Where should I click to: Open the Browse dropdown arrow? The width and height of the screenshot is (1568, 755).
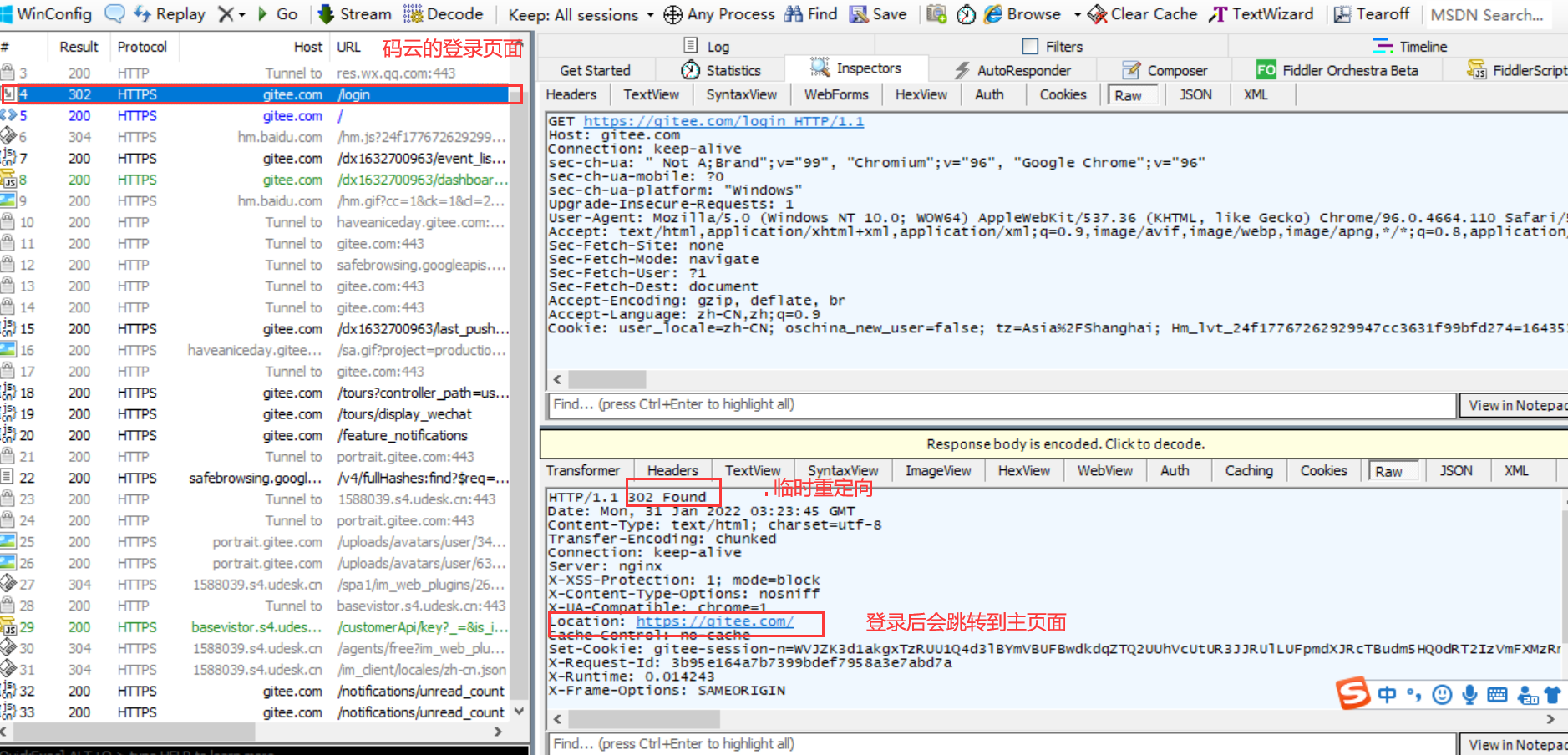(x=1077, y=14)
